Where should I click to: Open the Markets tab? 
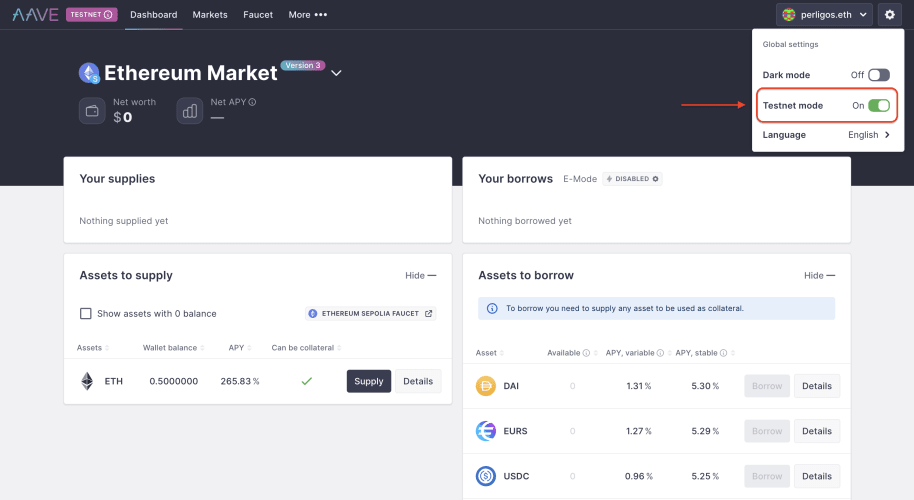[x=210, y=15]
